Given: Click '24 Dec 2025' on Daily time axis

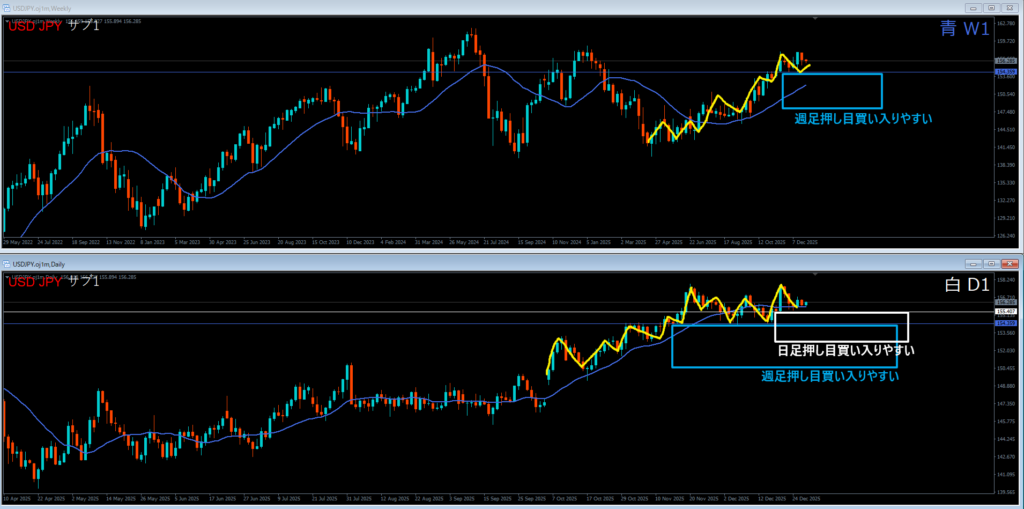Looking at the screenshot, I should coord(805,499).
